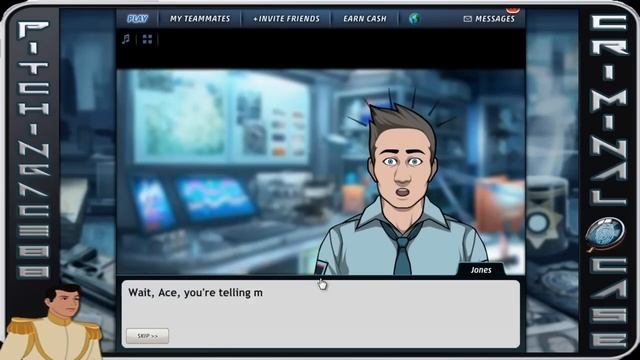Click the envelope icon beside MESSAGES
640x360 pixels.
468,19
